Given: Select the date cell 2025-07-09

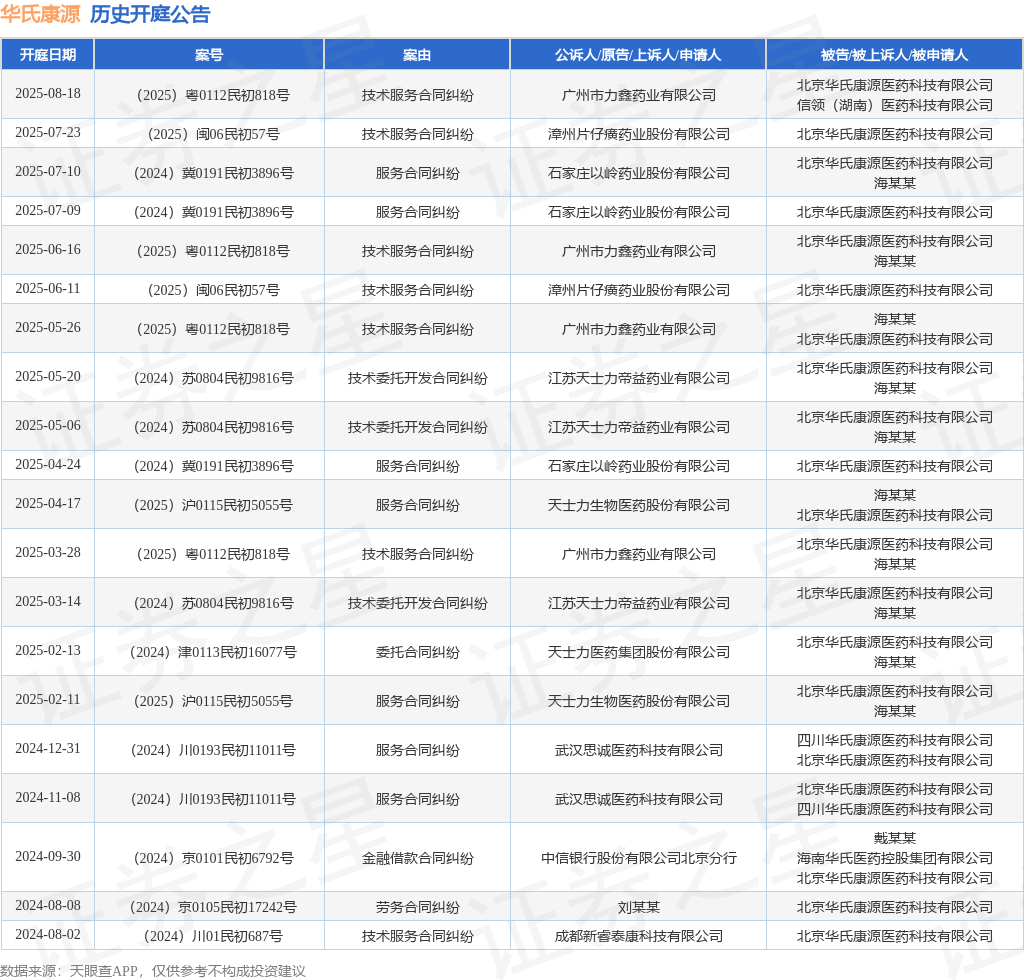Looking at the screenshot, I should click(48, 211).
